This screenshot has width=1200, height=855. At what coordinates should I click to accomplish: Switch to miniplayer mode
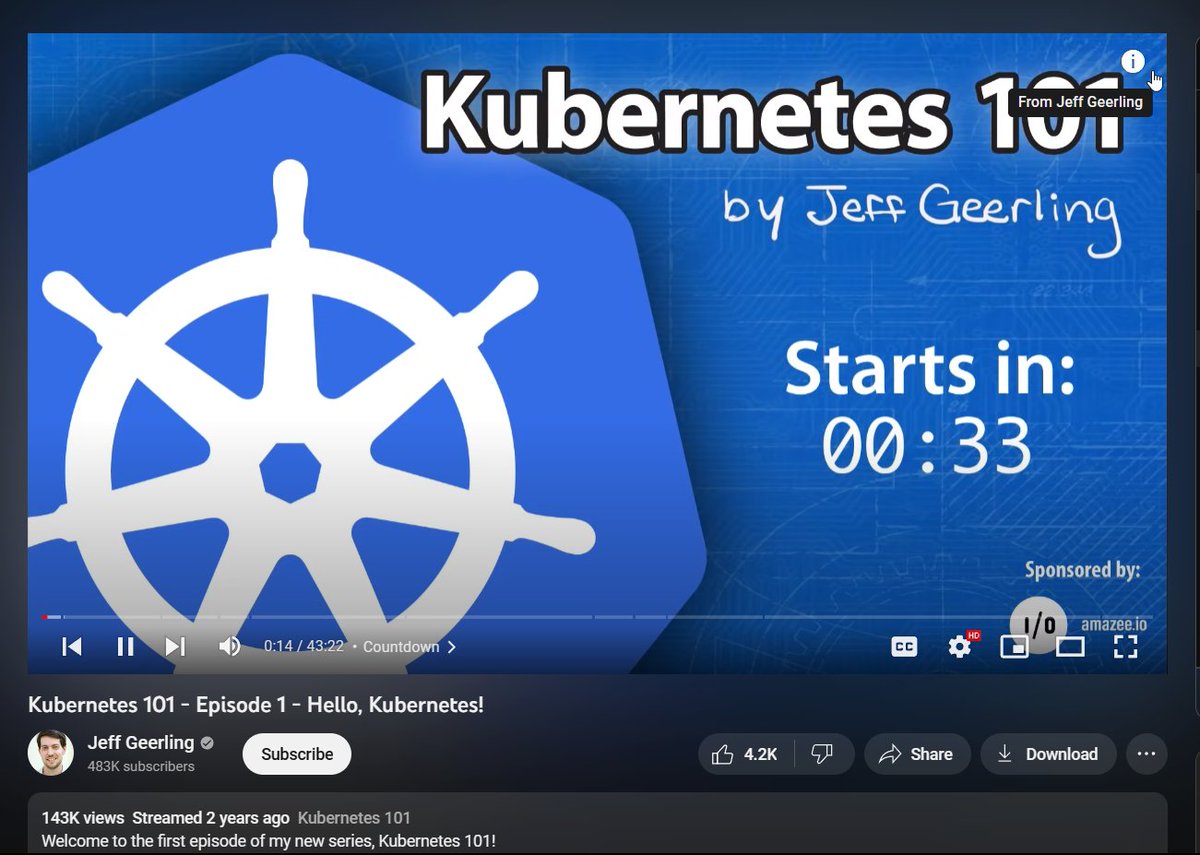pos(1014,647)
